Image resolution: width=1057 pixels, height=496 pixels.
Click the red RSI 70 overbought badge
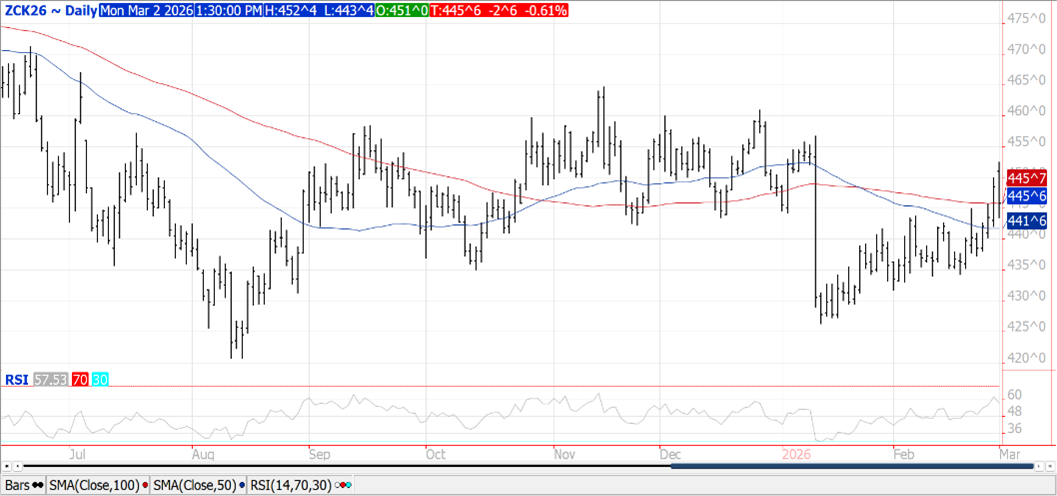(79, 380)
